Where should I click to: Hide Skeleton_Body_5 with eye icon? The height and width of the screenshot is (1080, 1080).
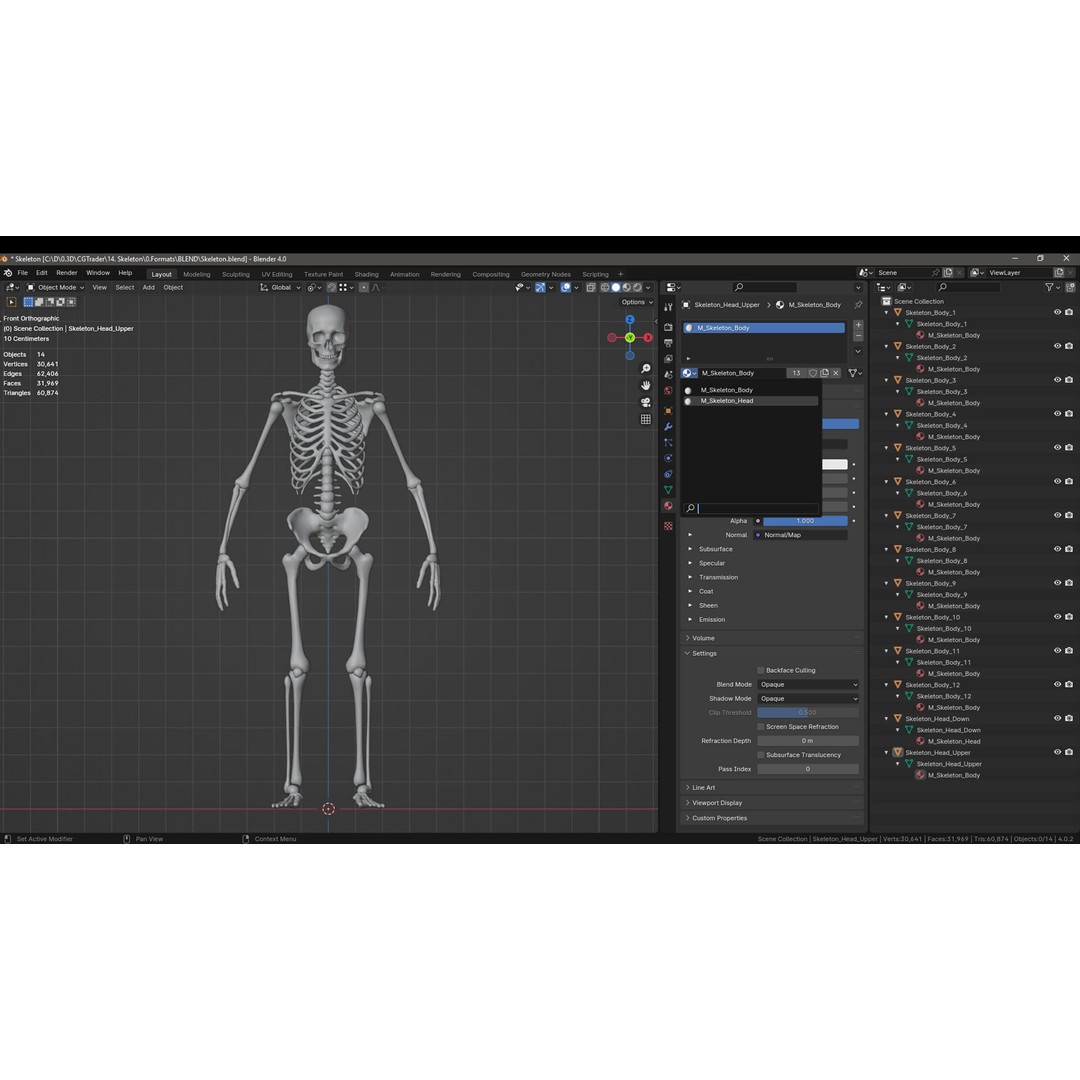(x=1057, y=448)
